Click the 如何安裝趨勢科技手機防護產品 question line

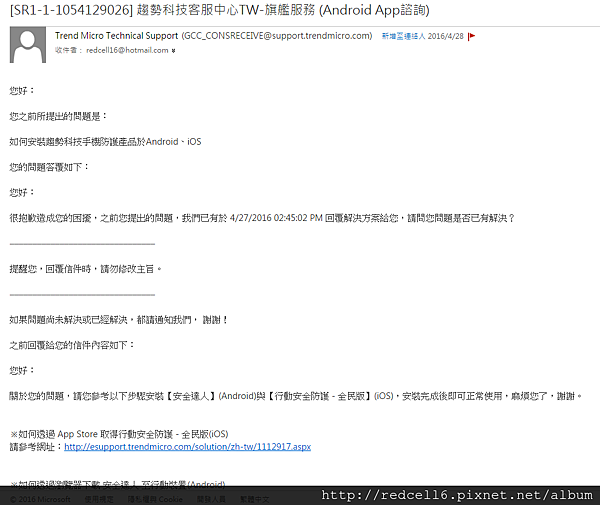(x=105, y=142)
